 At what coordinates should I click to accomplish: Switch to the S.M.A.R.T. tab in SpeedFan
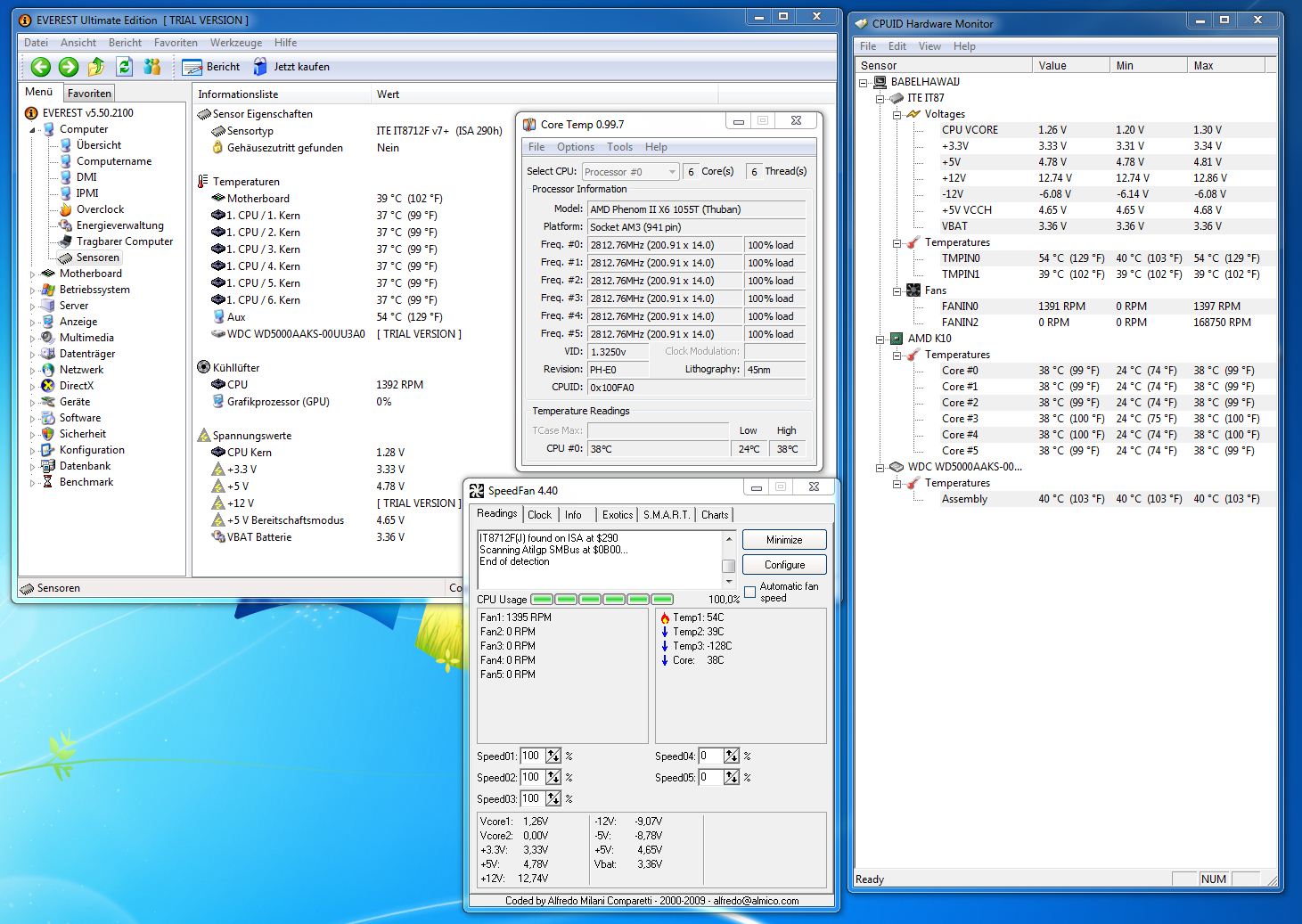(x=666, y=515)
